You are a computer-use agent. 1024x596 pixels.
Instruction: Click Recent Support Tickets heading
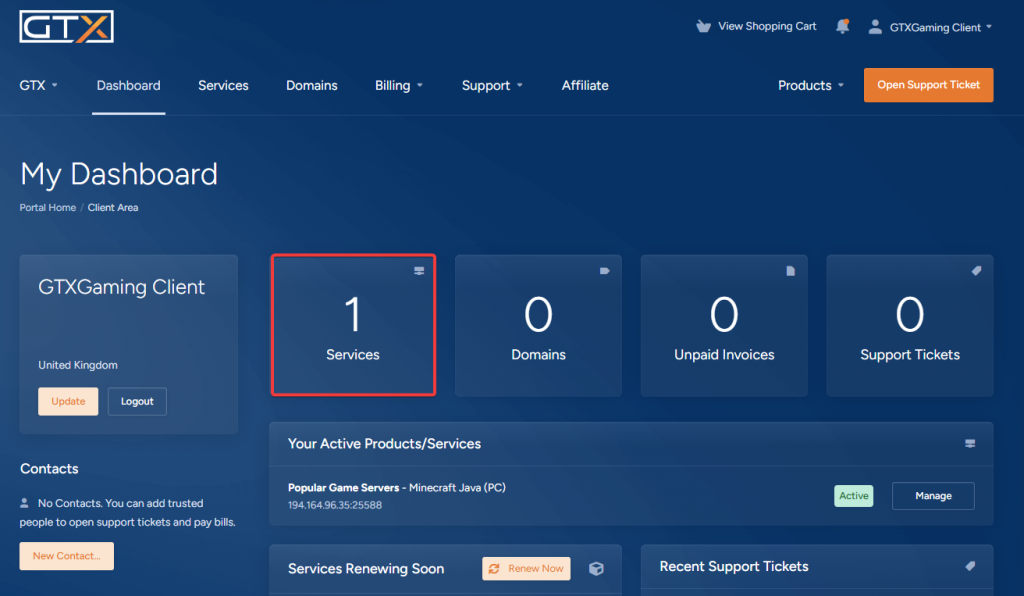(x=734, y=567)
